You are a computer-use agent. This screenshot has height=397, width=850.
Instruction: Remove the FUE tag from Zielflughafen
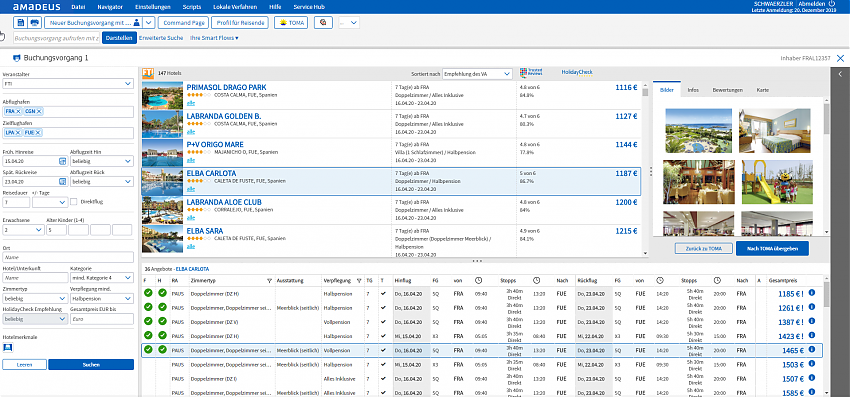[x=39, y=132]
